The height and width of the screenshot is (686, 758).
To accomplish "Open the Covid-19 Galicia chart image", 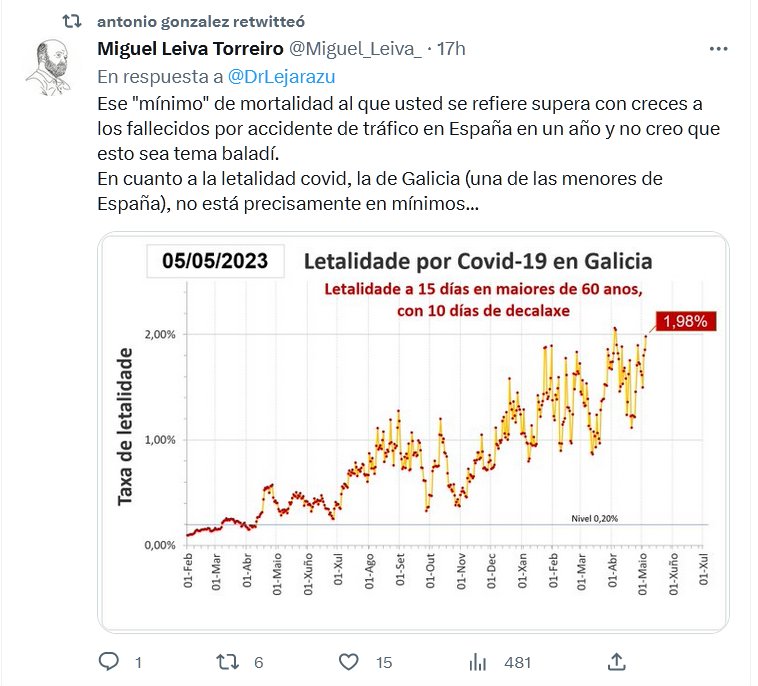I will [x=413, y=432].
